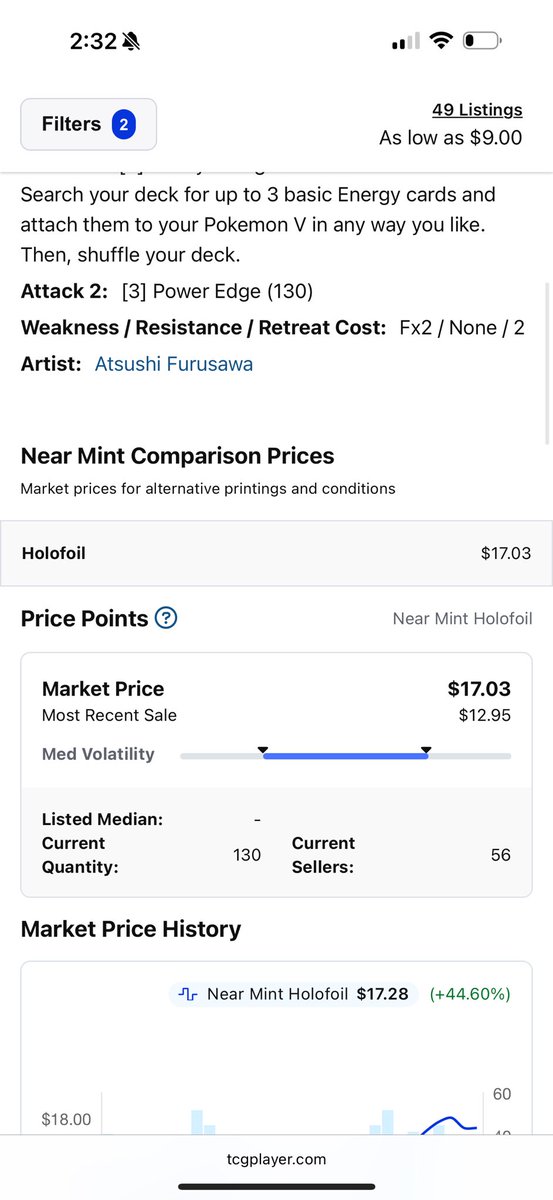553x1200 pixels.
Task: Click the step-line icon in chart legend
Action: [188, 994]
